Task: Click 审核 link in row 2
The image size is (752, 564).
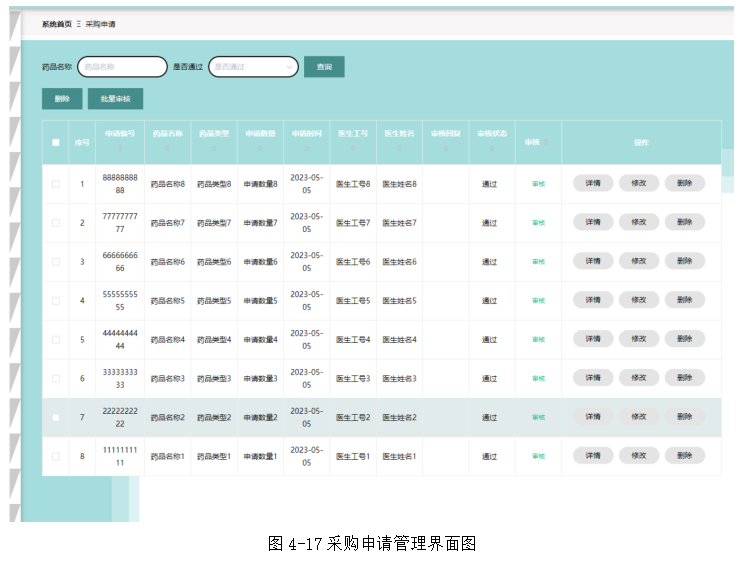Action: pyautogui.click(x=539, y=223)
